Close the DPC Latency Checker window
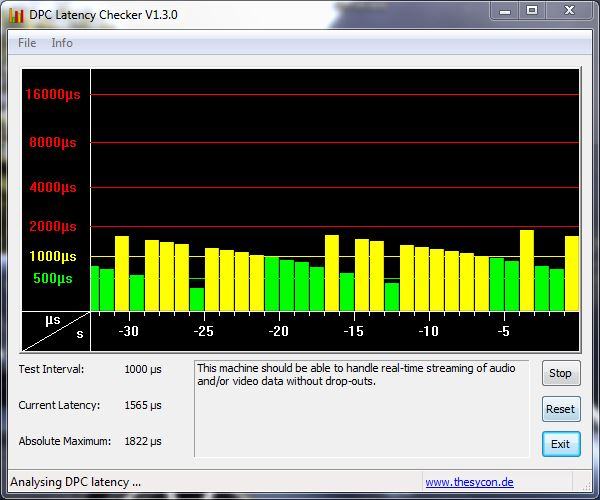Screen dimensions: 600x500 pos(569,10)
